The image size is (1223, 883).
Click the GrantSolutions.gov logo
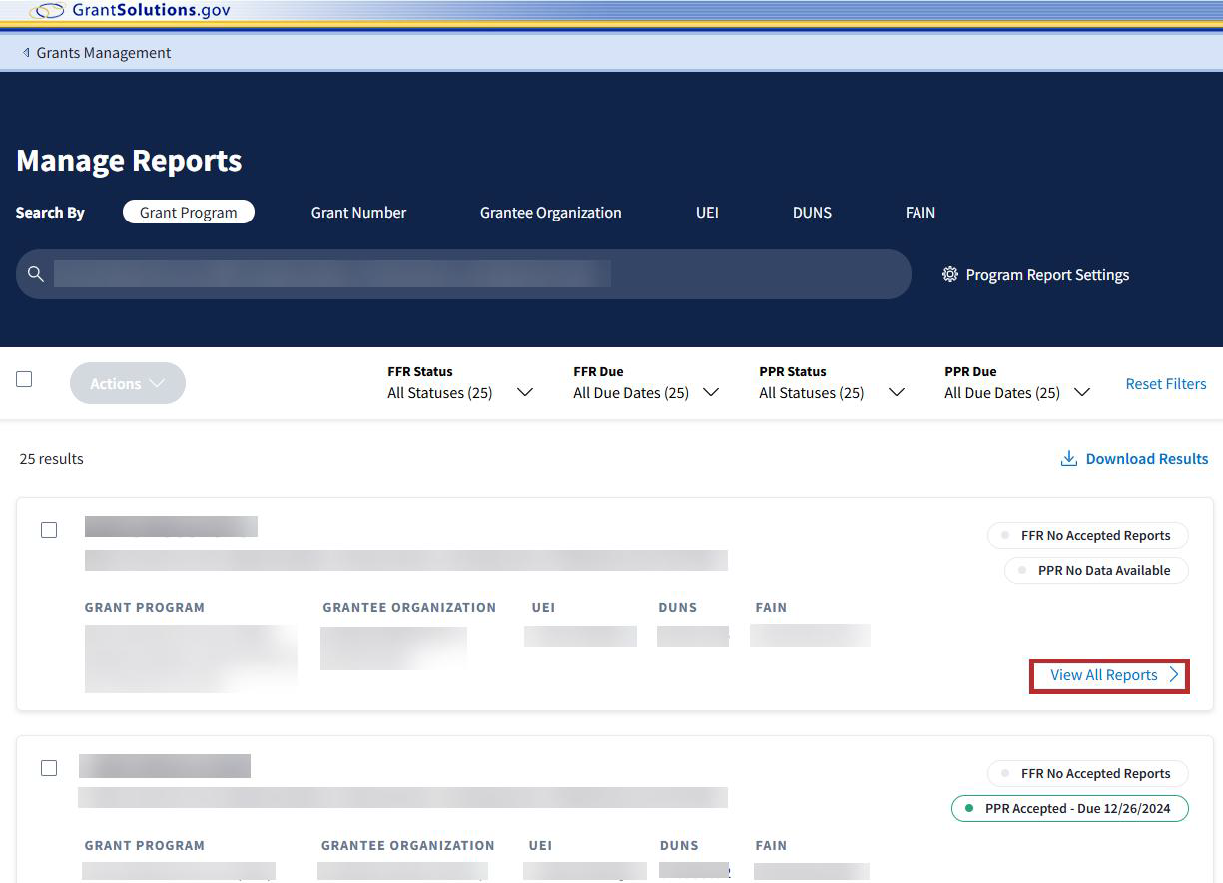pyautogui.click(x=130, y=11)
